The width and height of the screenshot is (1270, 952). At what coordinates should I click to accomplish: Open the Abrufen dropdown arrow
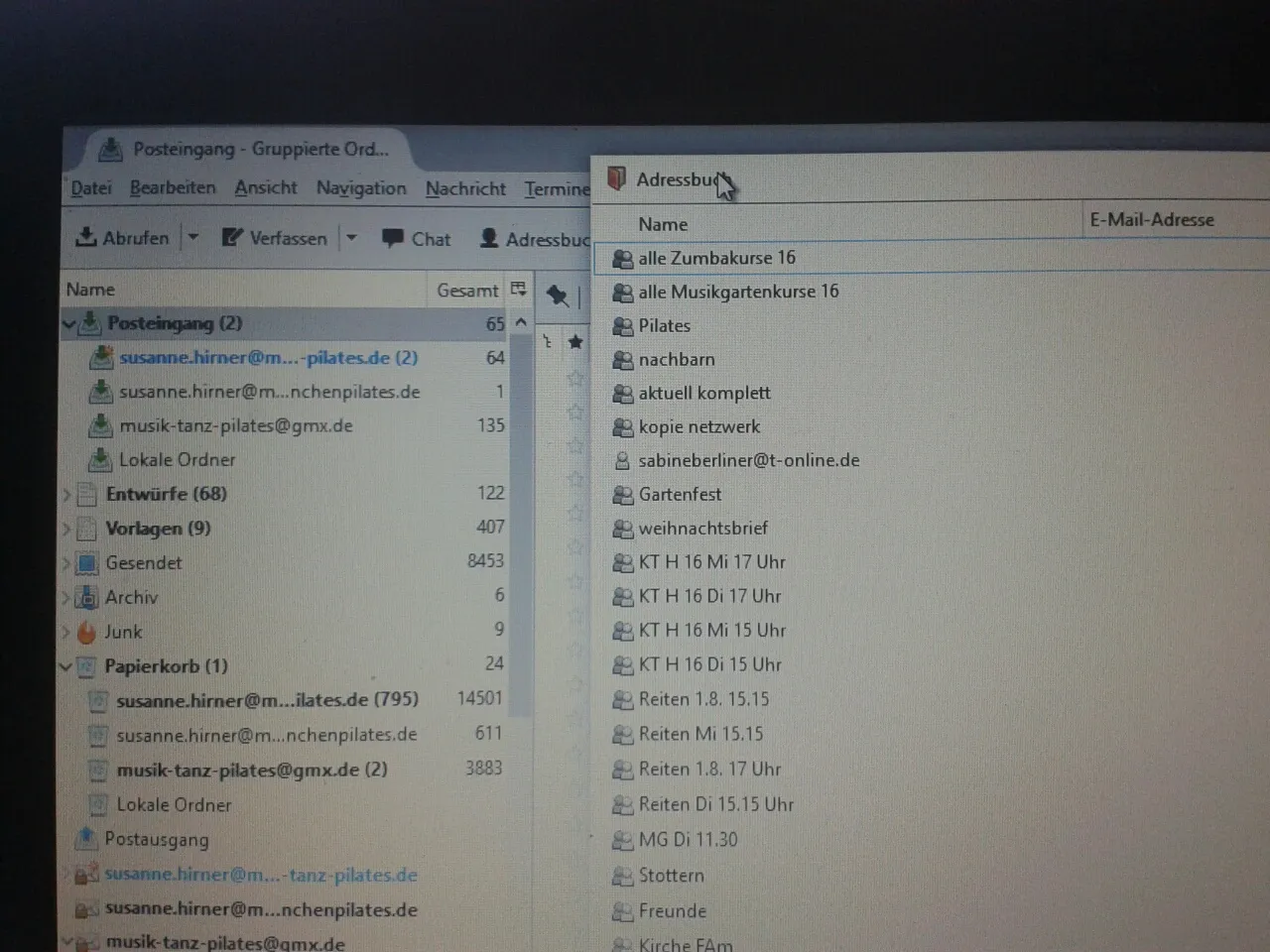(193, 237)
